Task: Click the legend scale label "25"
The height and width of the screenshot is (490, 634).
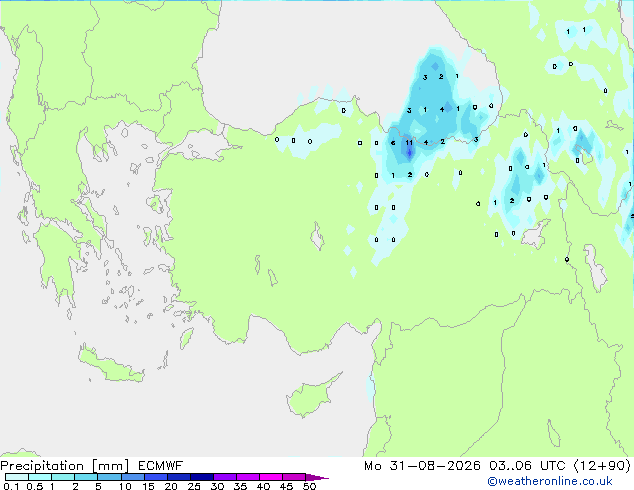Action: [x=194, y=486]
